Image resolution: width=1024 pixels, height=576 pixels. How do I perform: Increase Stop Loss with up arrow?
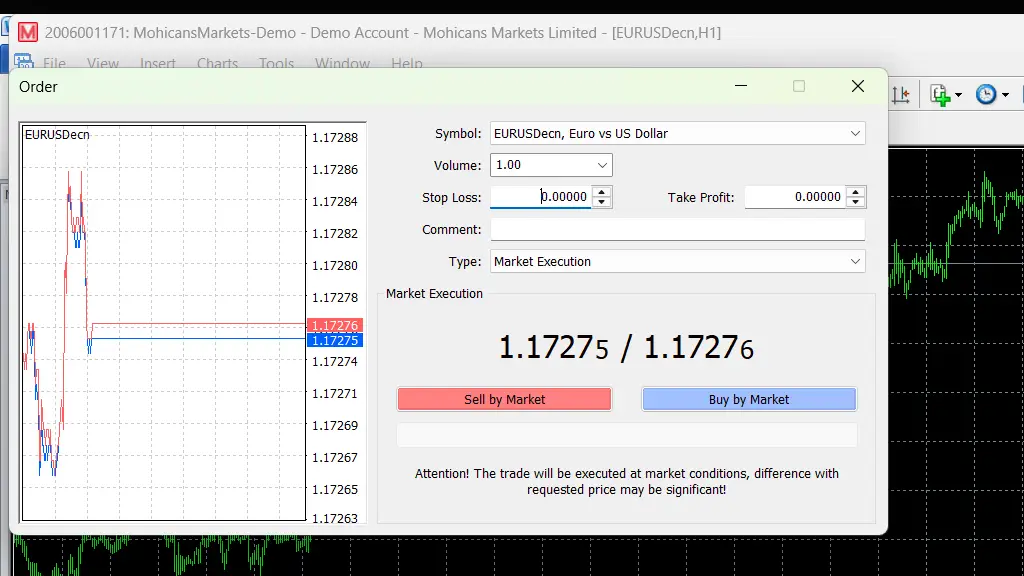click(x=602, y=191)
